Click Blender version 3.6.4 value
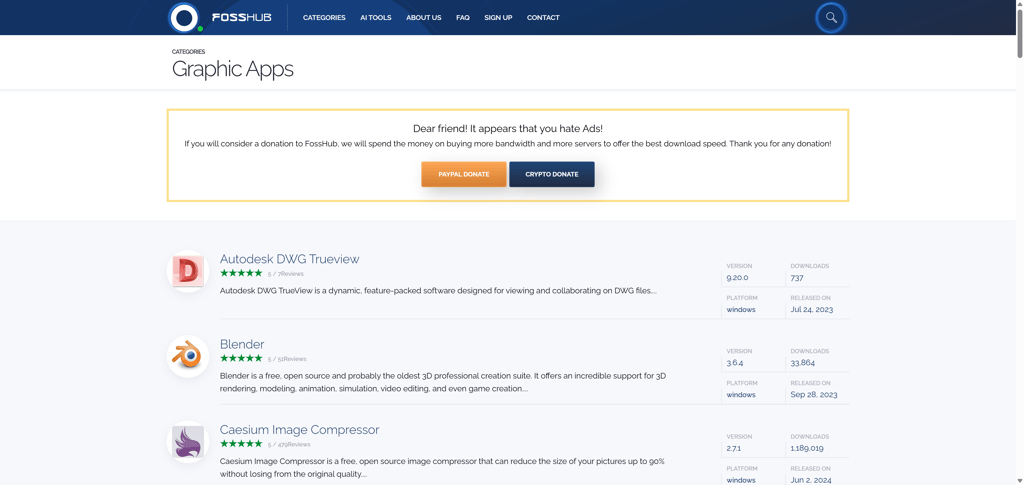This screenshot has width=1024, height=485. pos(734,363)
